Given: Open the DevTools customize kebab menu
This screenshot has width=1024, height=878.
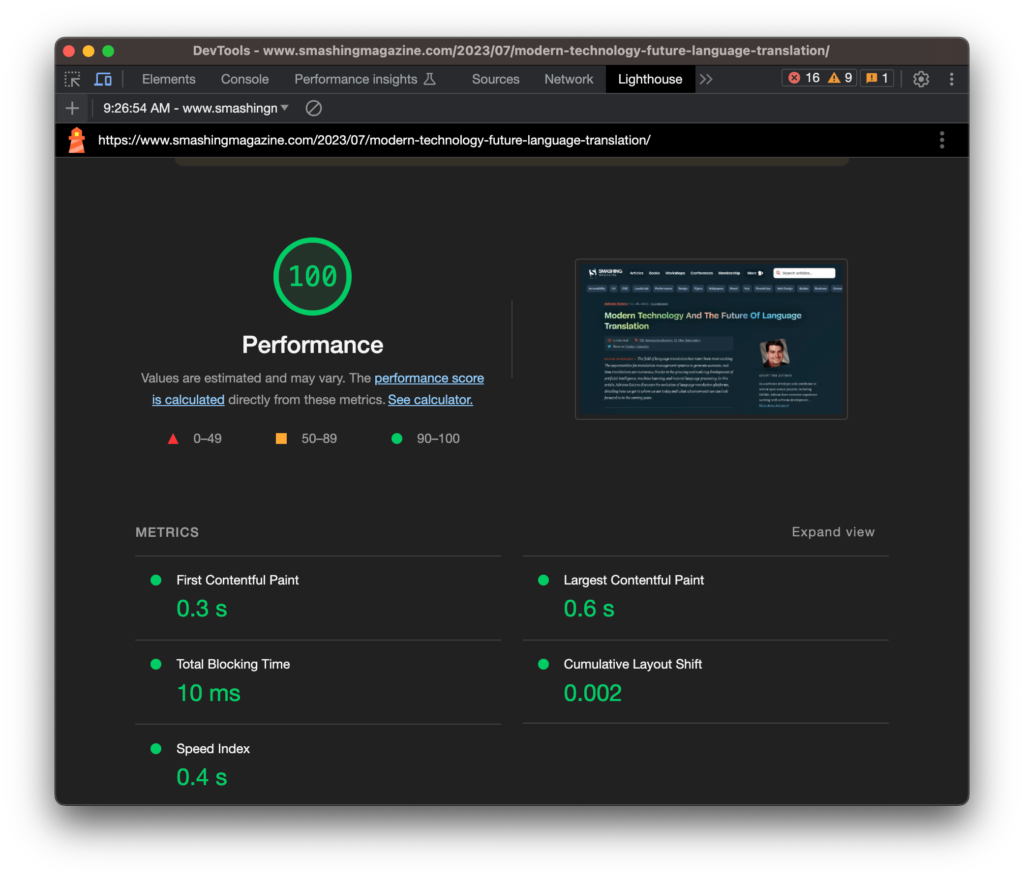Looking at the screenshot, I should (x=952, y=79).
